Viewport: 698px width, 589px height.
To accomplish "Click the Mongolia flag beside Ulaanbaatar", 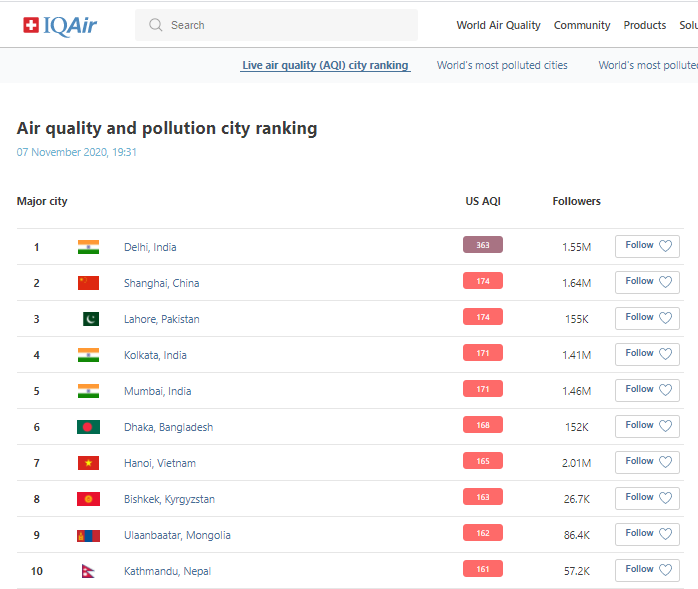I will click(x=88, y=535).
